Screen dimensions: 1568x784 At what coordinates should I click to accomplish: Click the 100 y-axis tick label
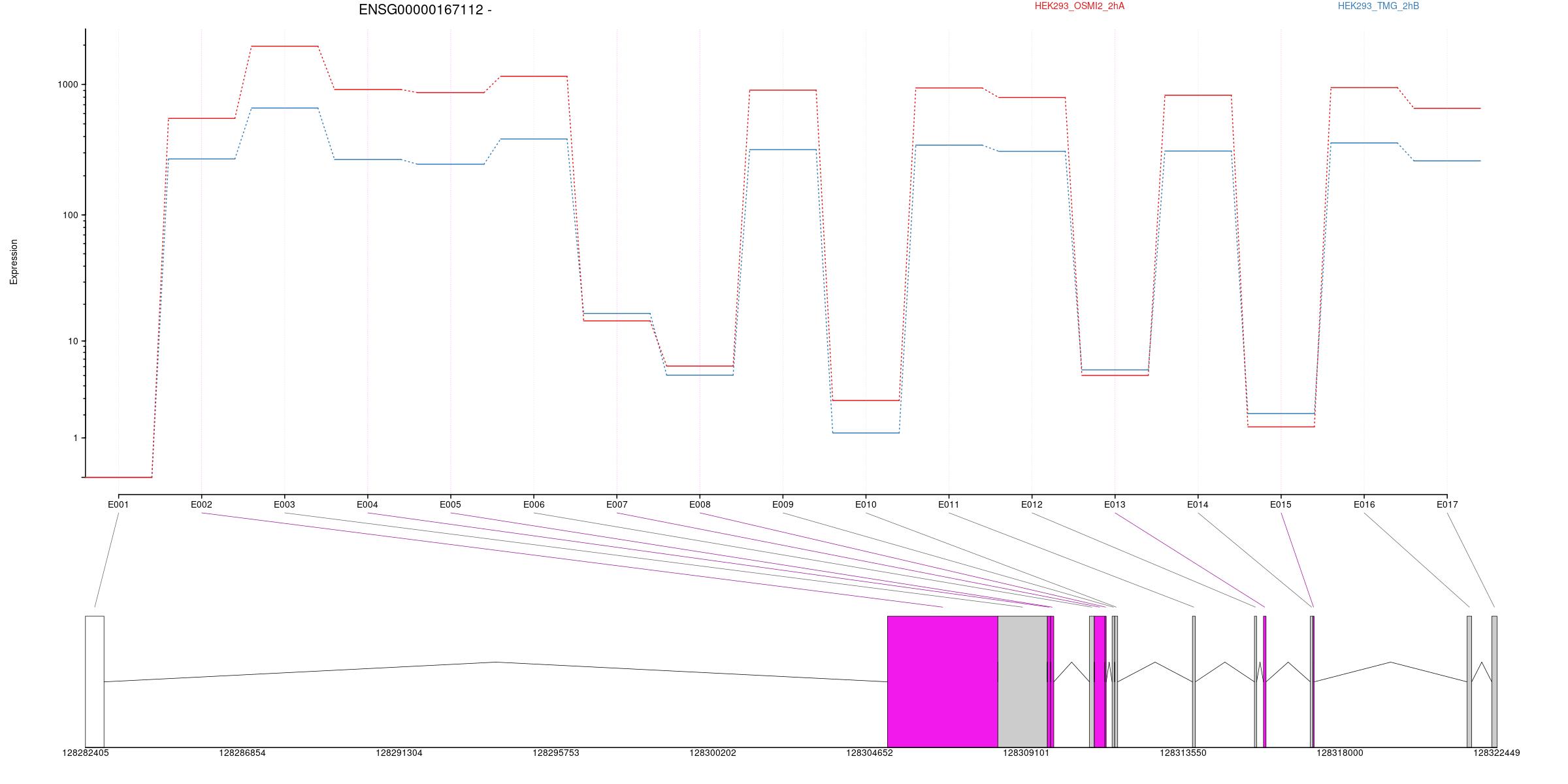coord(71,215)
